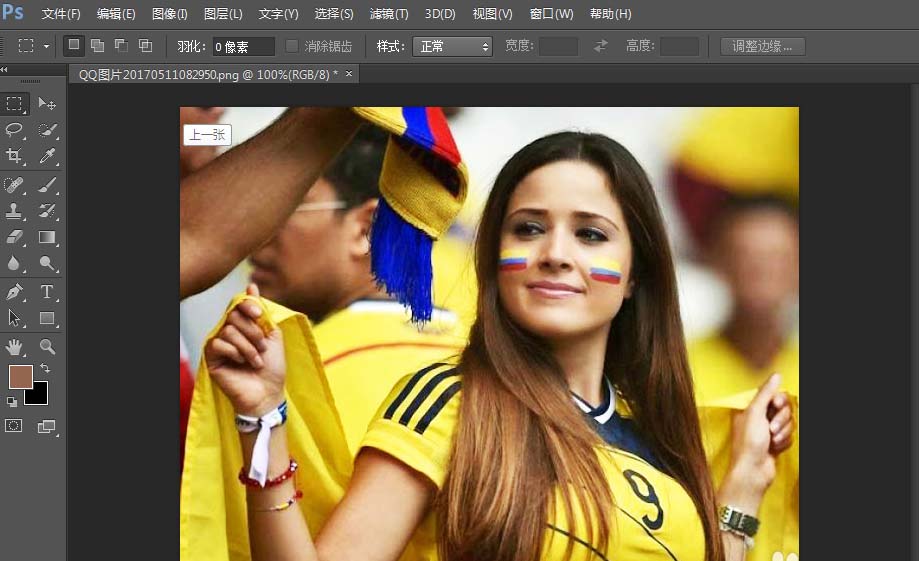Select the Clone Stamp tool
919x561 pixels.
click(x=15, y=211)
